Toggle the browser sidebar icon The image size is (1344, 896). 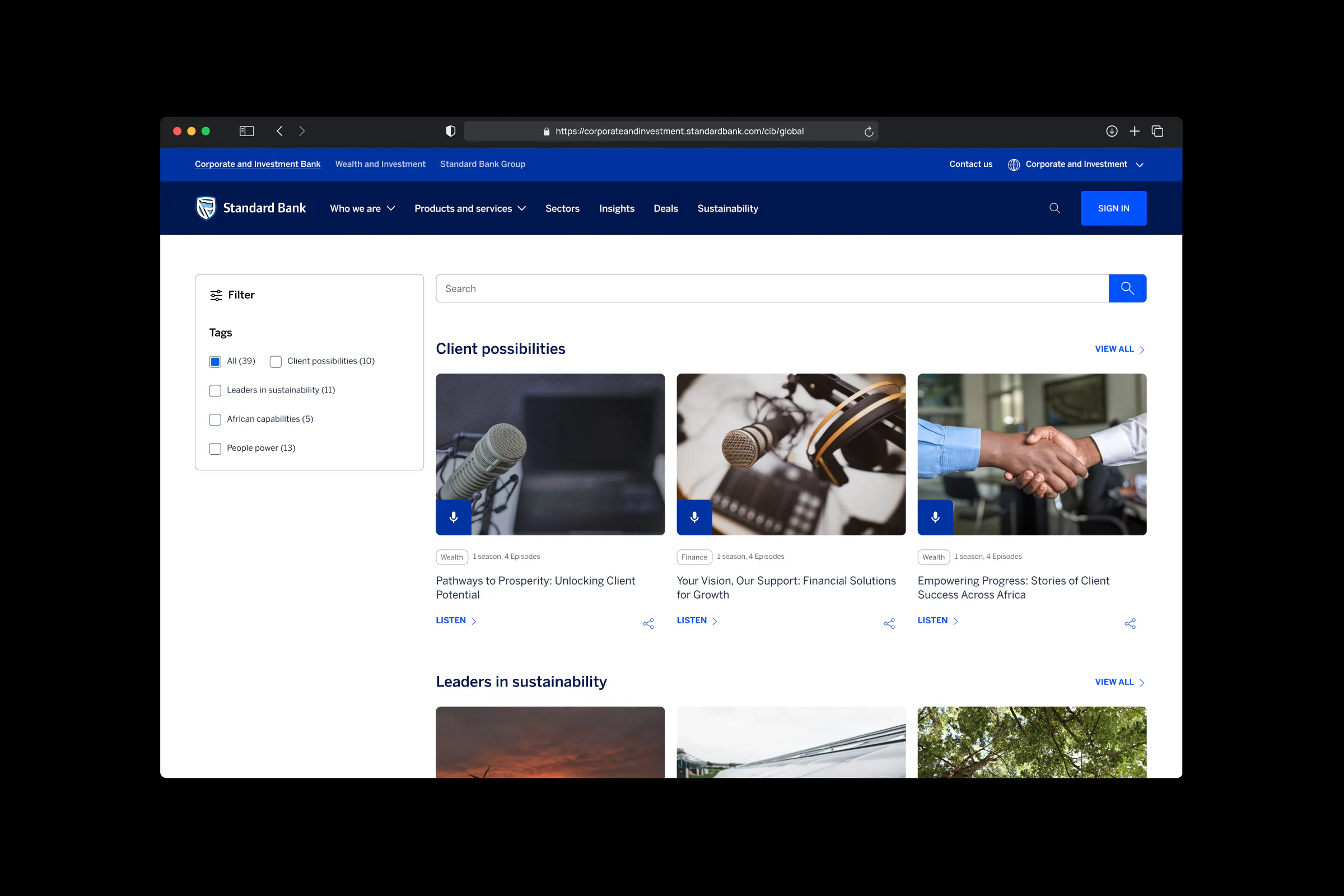(246, 132)
